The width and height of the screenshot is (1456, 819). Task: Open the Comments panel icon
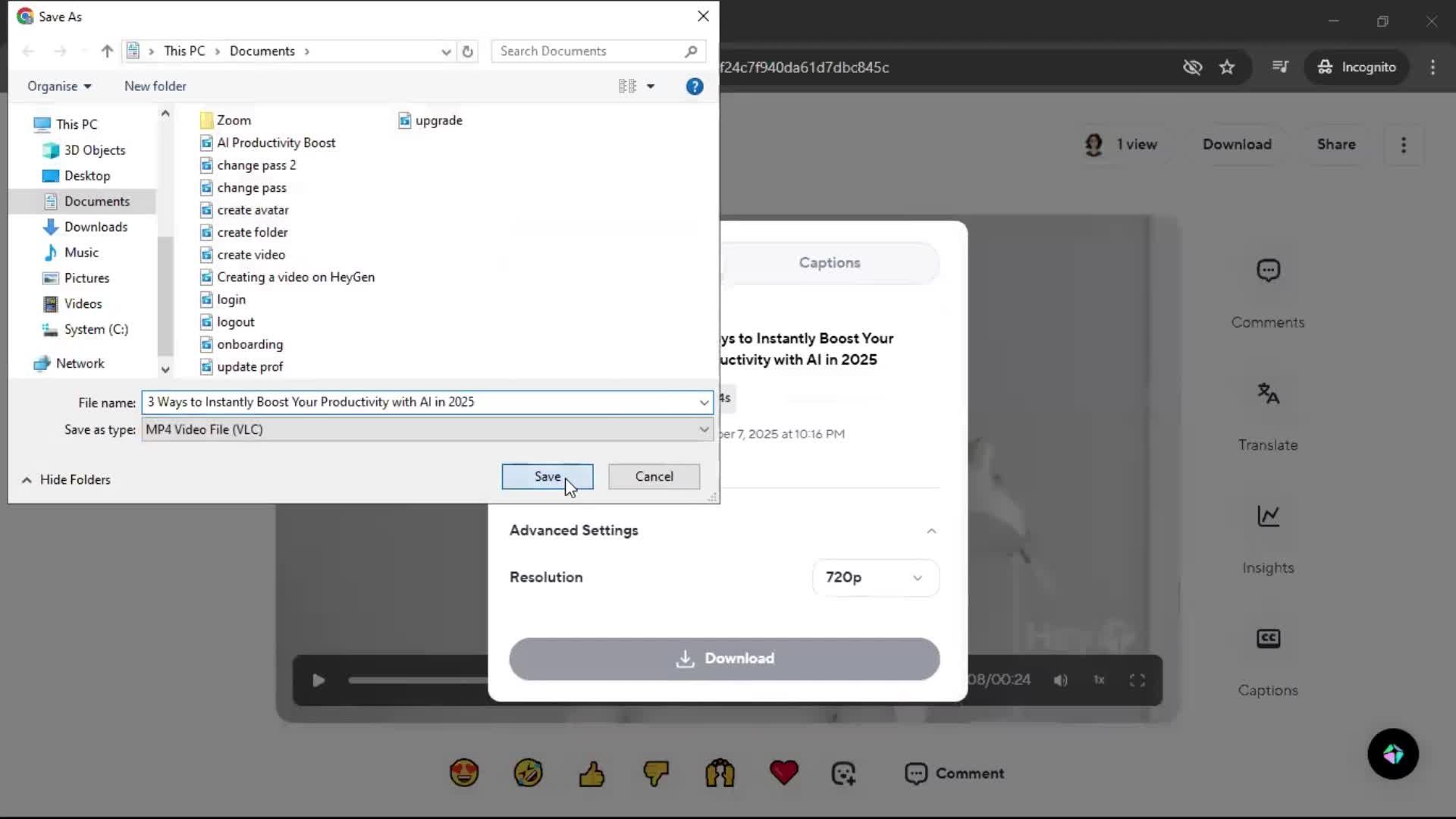click(x=1268, y=271)
